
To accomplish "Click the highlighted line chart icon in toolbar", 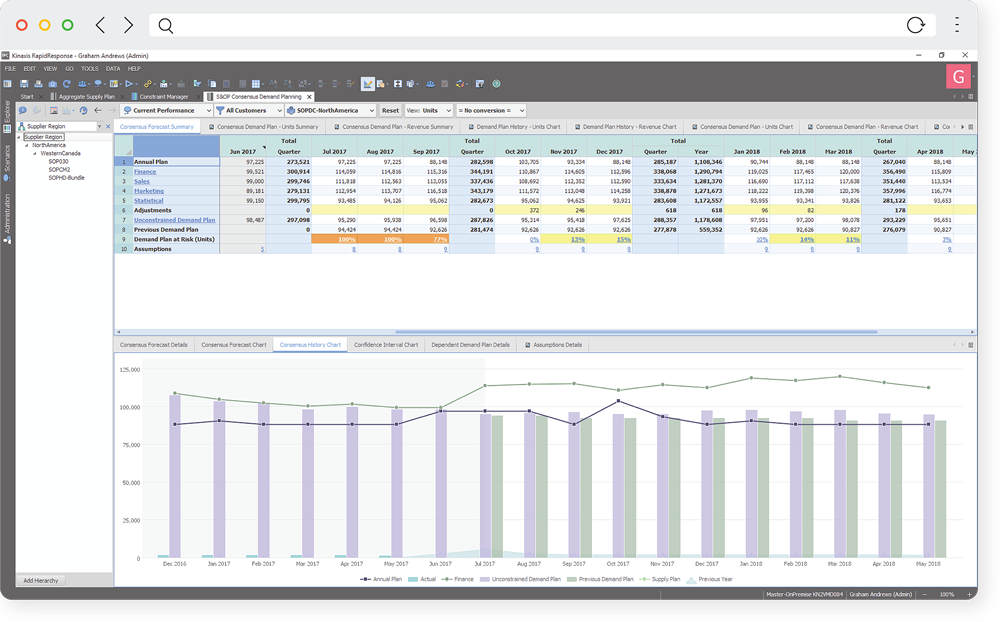I will [x=367, y=84].
